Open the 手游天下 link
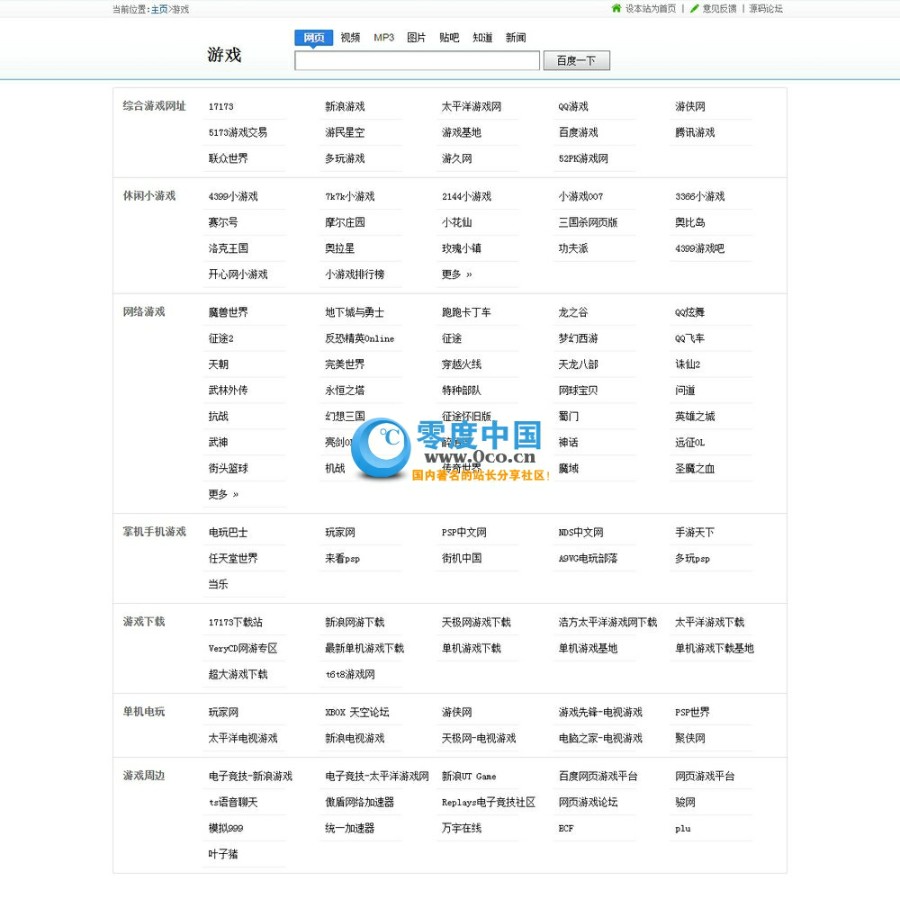This screenshot has width=900, height=899. click(x=695, y=533)
